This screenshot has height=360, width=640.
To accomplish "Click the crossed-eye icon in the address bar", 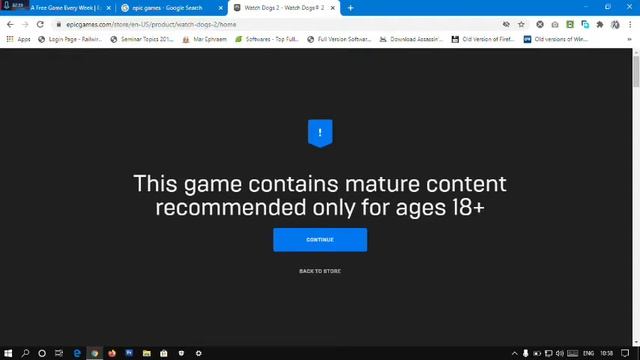I will coord(506,24).
